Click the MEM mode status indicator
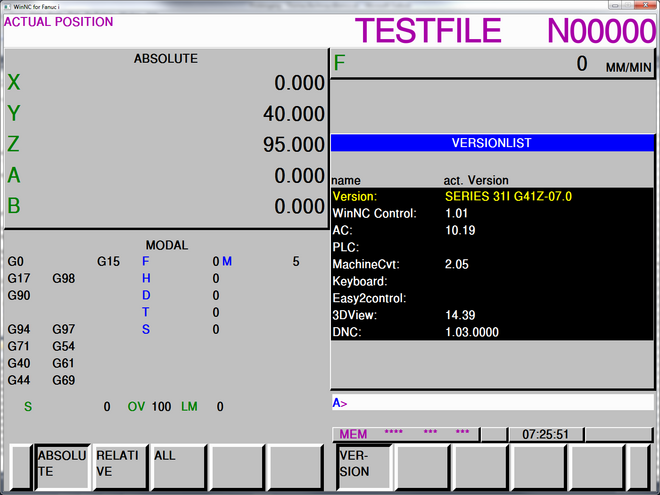The width and height of the screenshot is (660, 495). [353, 435]
